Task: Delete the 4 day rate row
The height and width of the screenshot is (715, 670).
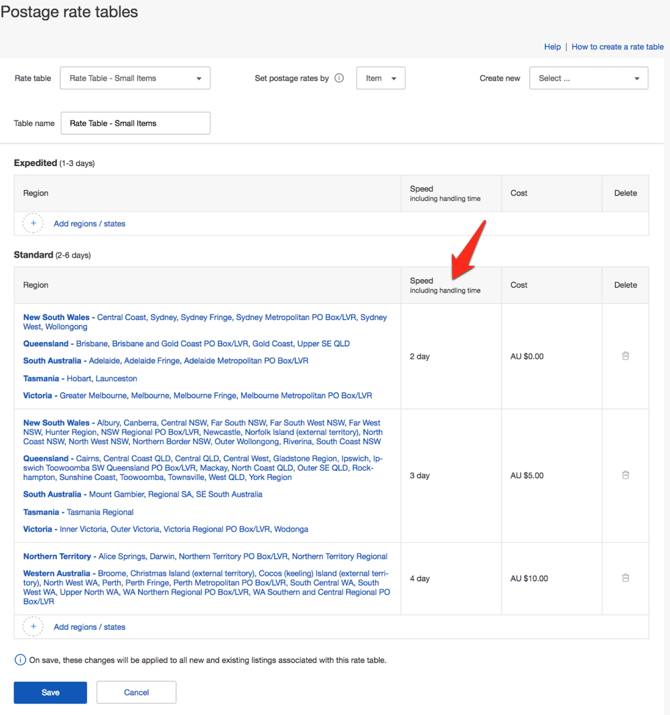Action: tap(625, 578)
